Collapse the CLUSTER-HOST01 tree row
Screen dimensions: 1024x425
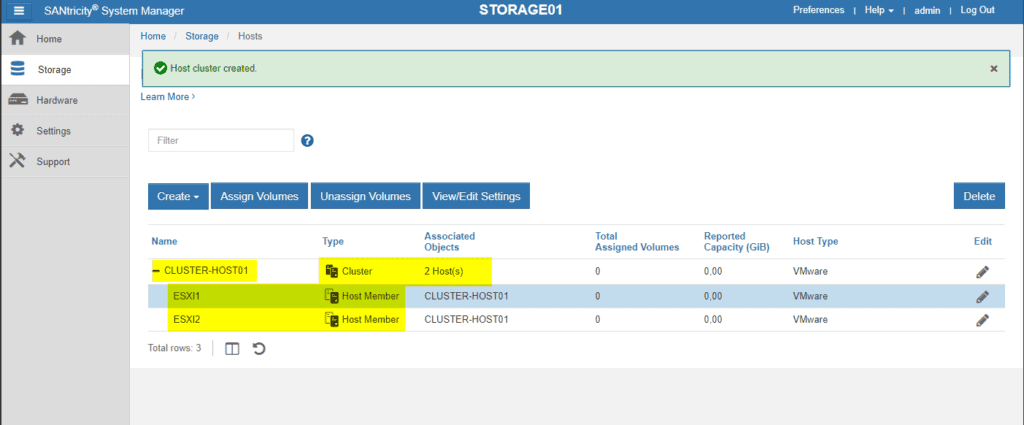(x=156, y=271)
